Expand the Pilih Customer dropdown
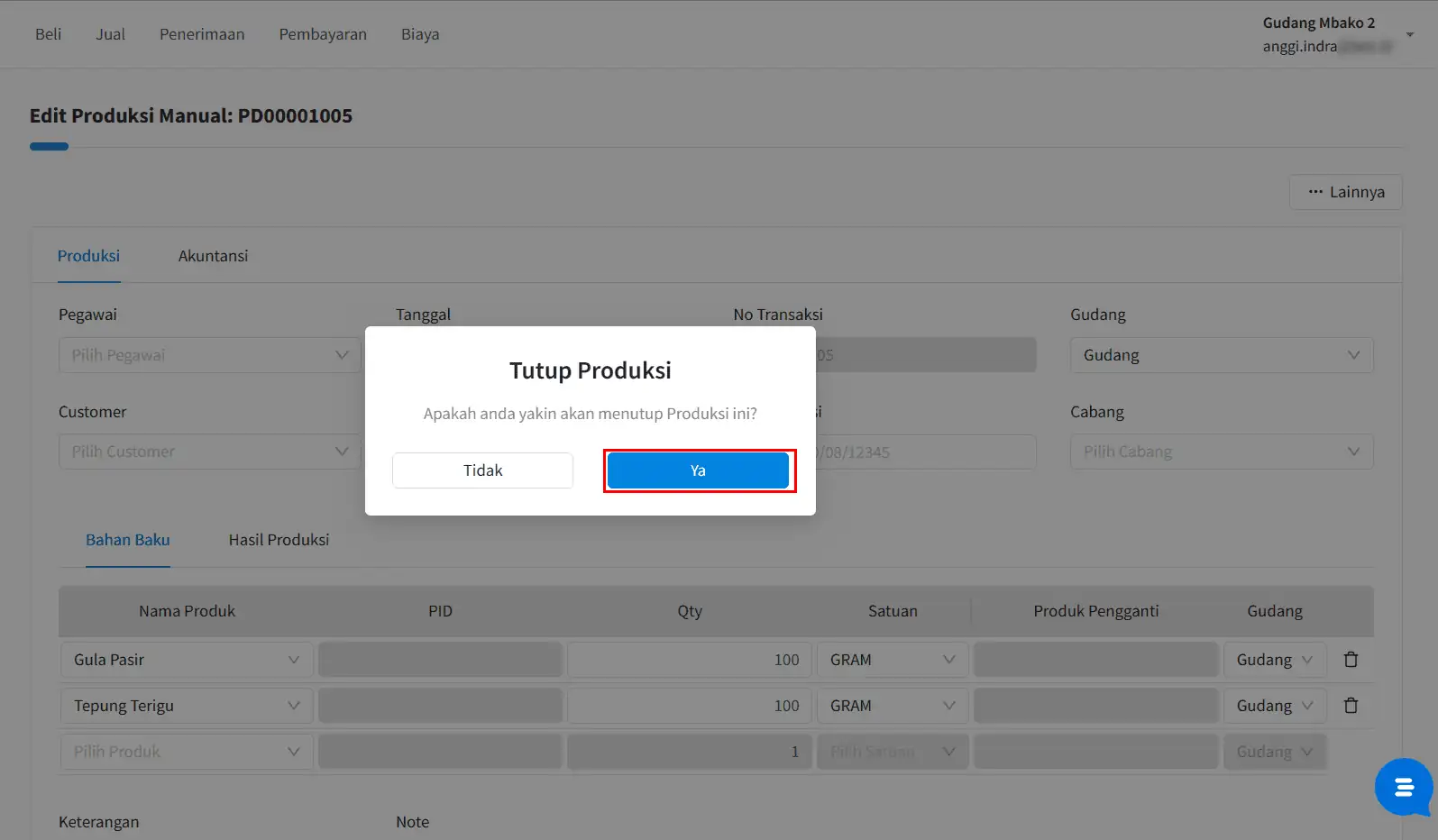Viewport: 1438px width, 840px height. coord(209,452)
